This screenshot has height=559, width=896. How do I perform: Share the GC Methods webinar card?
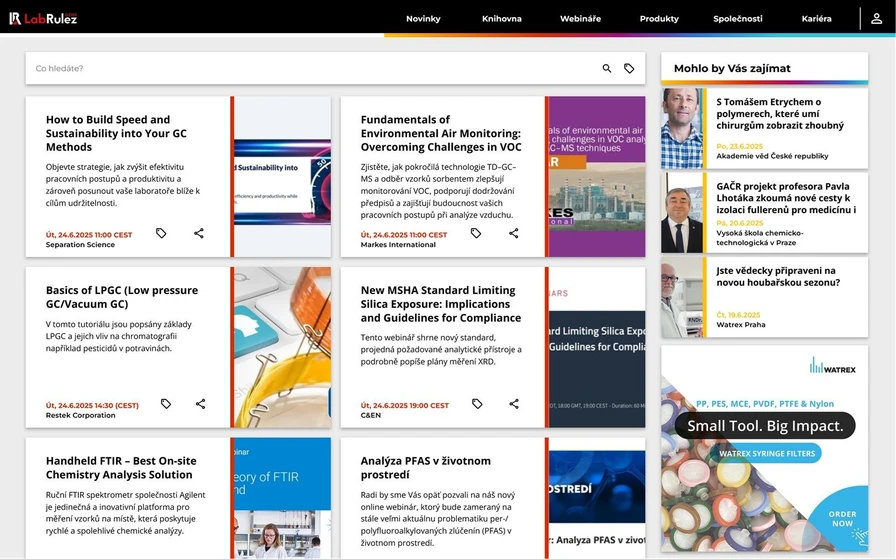pyautogui.click(x=199, y=233)
